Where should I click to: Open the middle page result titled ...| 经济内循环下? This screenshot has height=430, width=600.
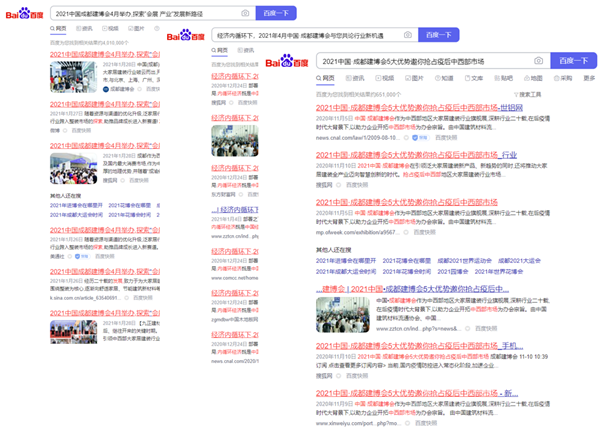235,210
